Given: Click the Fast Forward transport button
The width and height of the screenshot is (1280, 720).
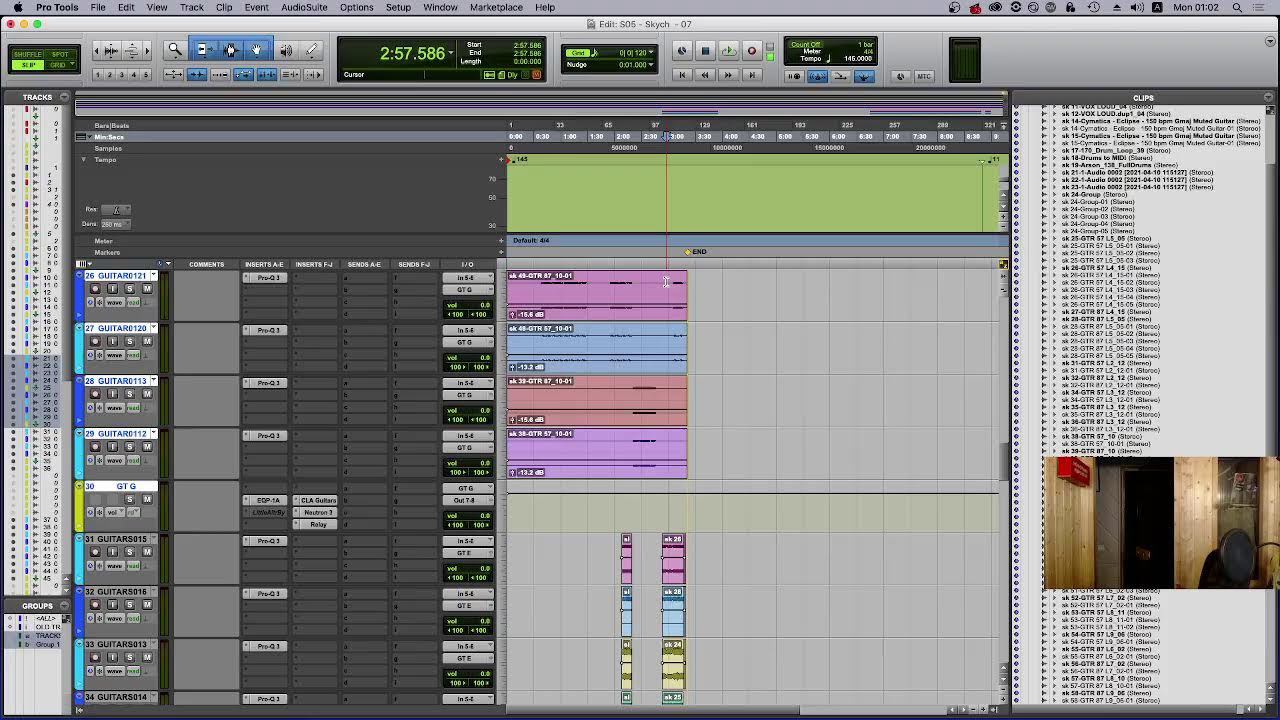Looking at the screenshot, I should pyautogui.click(x=728, y=75).
